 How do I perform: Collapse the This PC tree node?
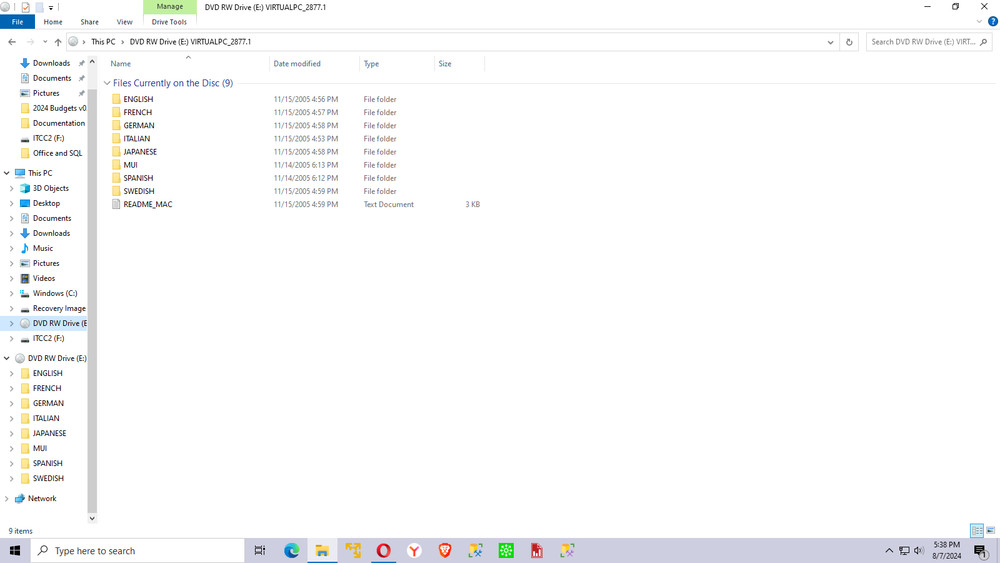[x=7, y=173]
